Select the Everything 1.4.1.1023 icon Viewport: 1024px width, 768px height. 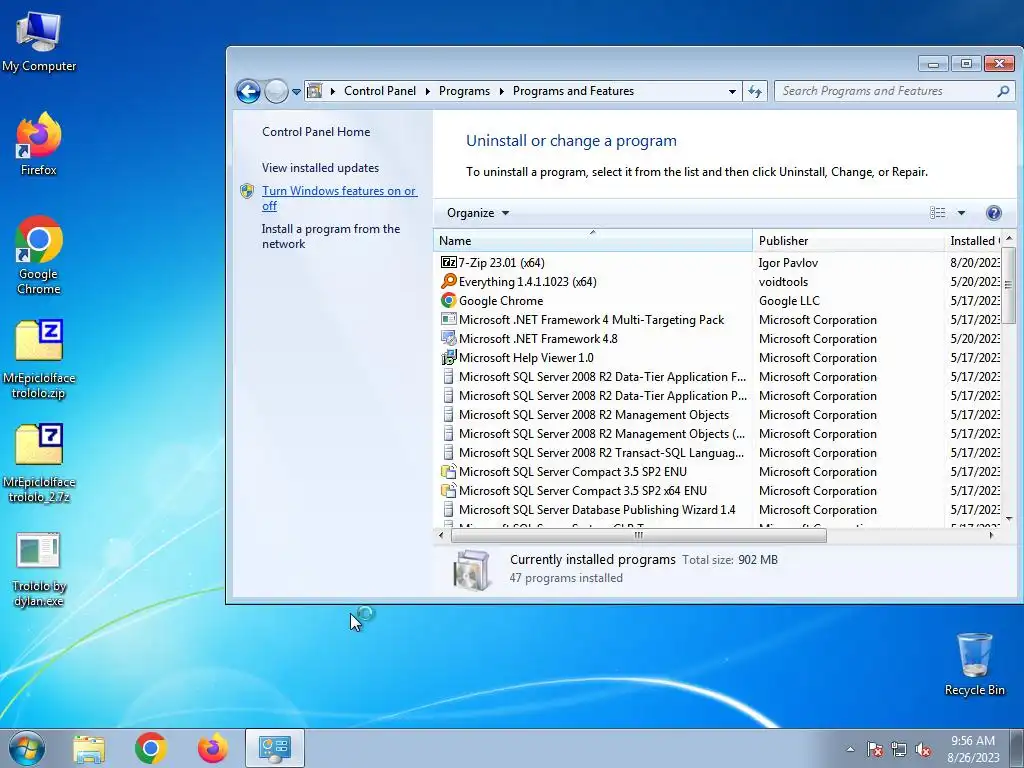point(448,281)
